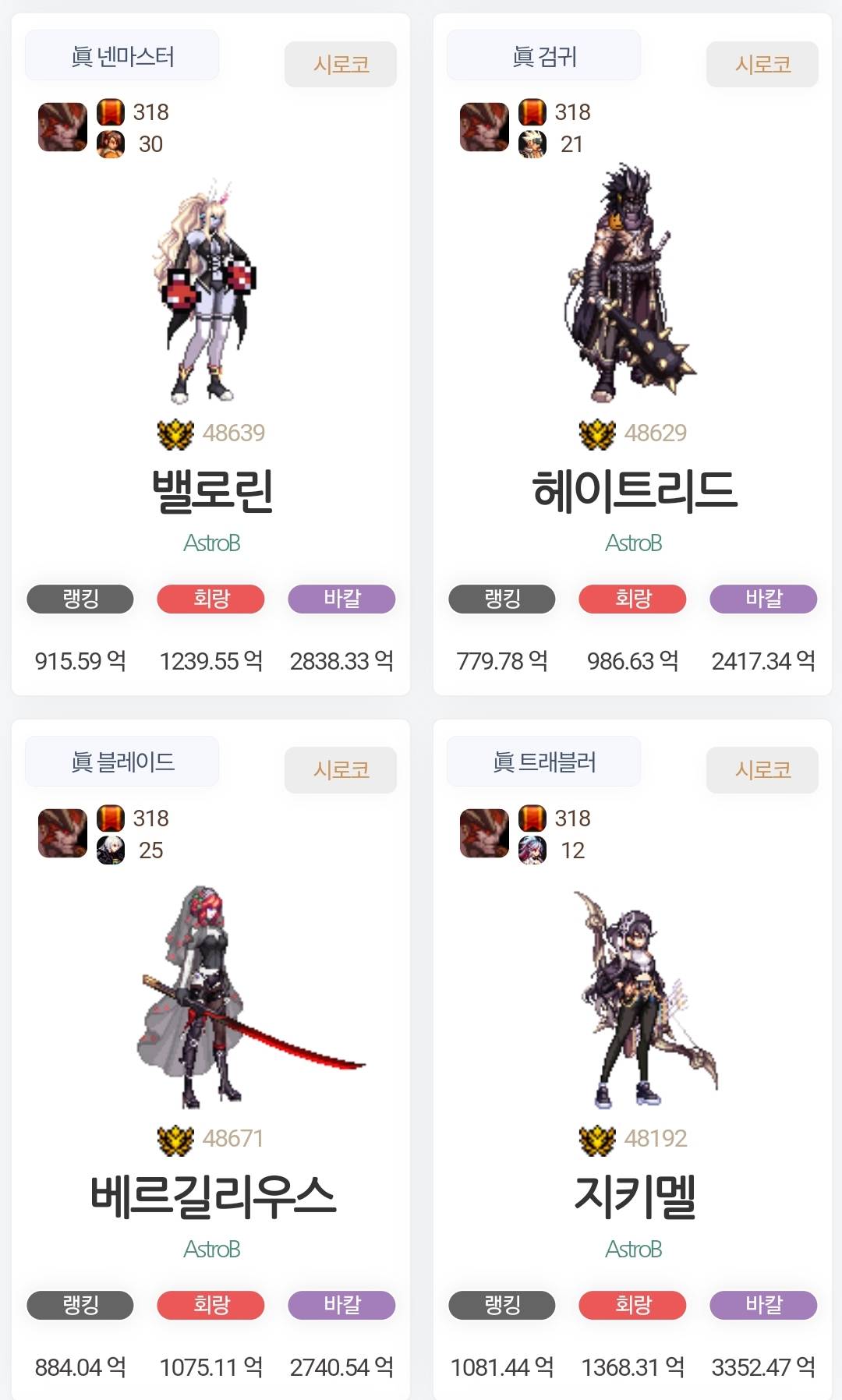Screen dimensions: 842x1400
Task: Click the gold crest icon next to 48192
Action: click(x=597, y=1140)
